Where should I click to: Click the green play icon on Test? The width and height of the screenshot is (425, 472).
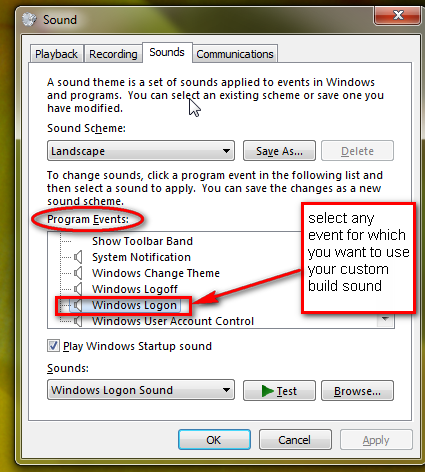268,391
